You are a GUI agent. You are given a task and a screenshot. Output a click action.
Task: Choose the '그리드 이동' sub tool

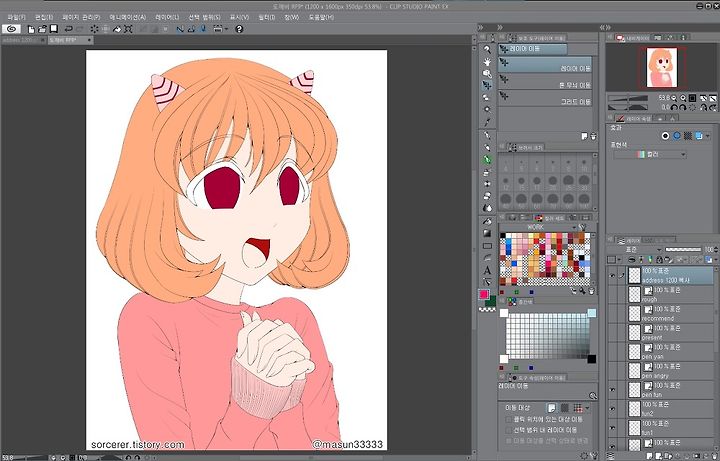545,98
